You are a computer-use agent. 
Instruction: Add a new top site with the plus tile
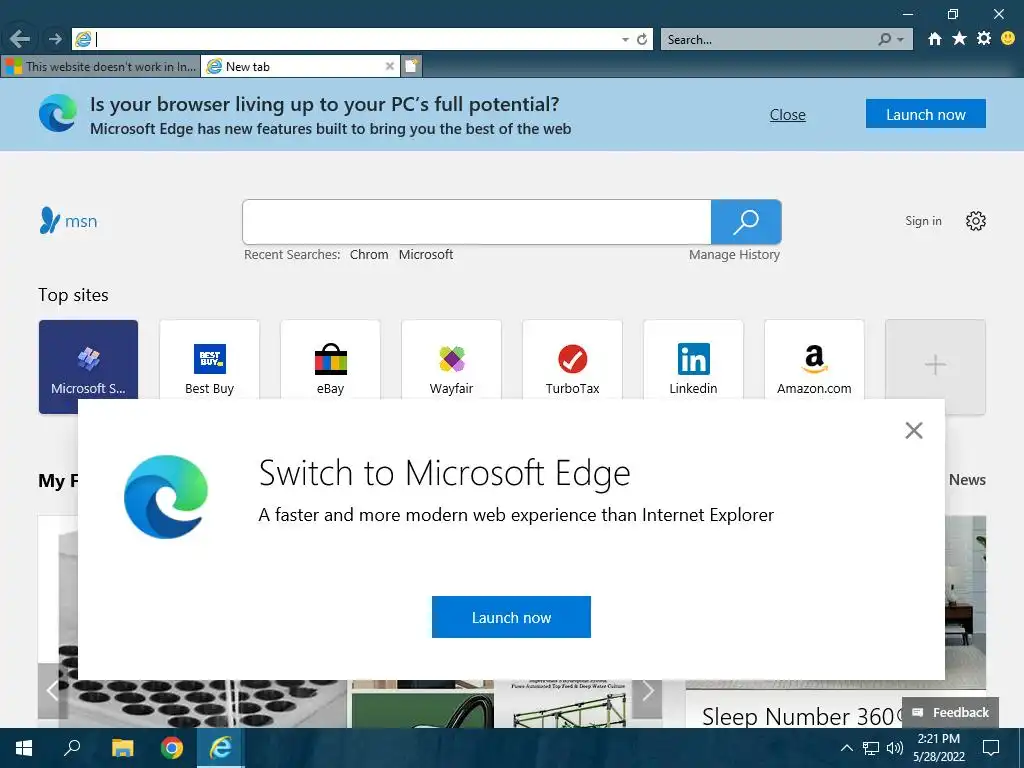(935, 364)
